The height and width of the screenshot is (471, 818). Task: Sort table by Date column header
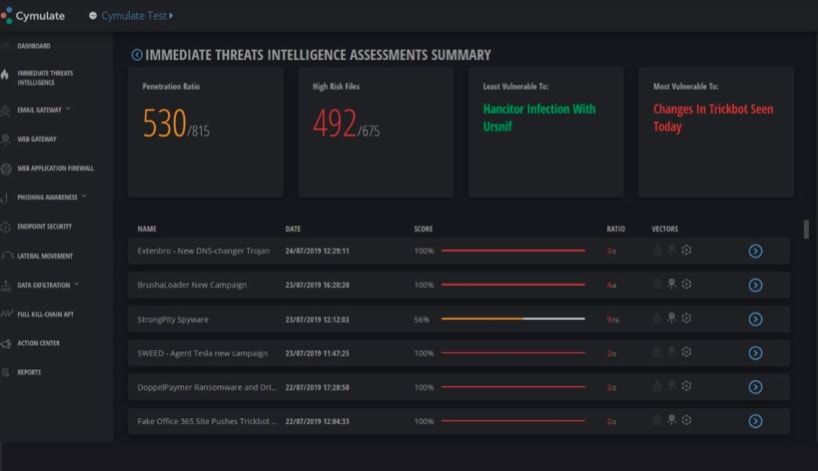tap(293, 229)
